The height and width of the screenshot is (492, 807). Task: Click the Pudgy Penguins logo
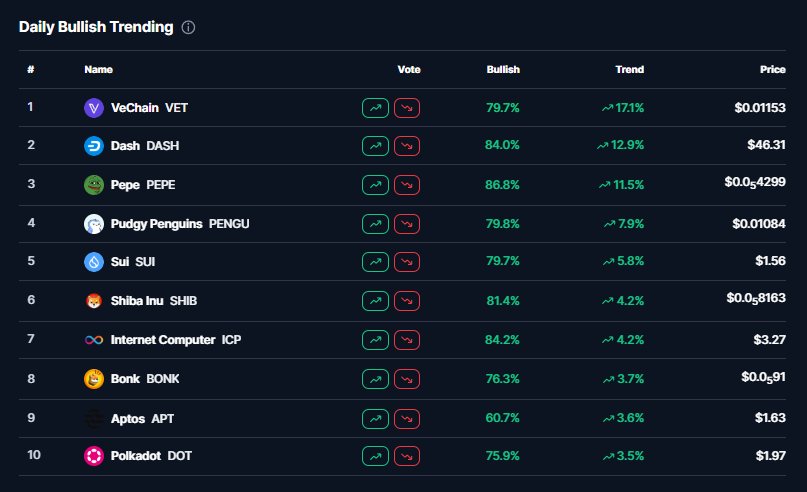[x=93, y=224]
